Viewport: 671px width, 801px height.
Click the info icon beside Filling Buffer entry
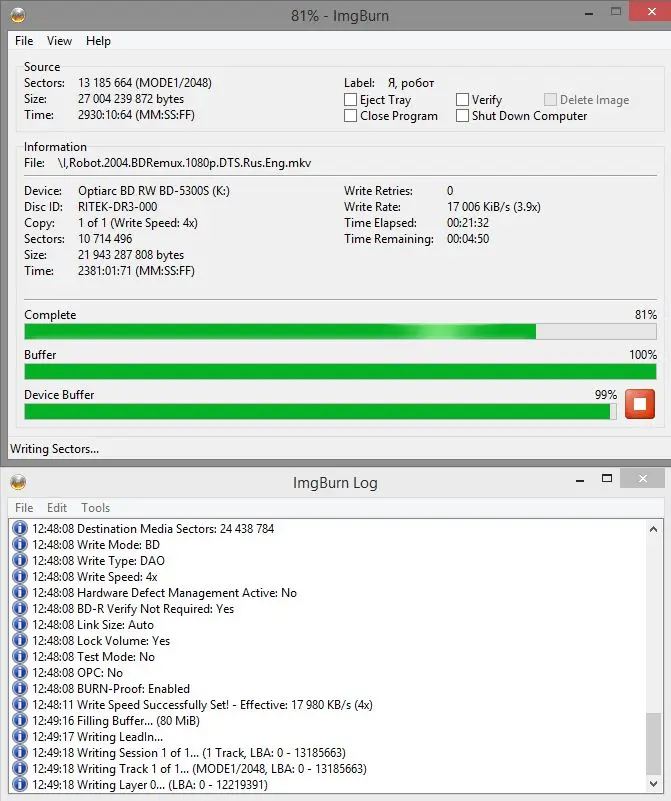19,720
